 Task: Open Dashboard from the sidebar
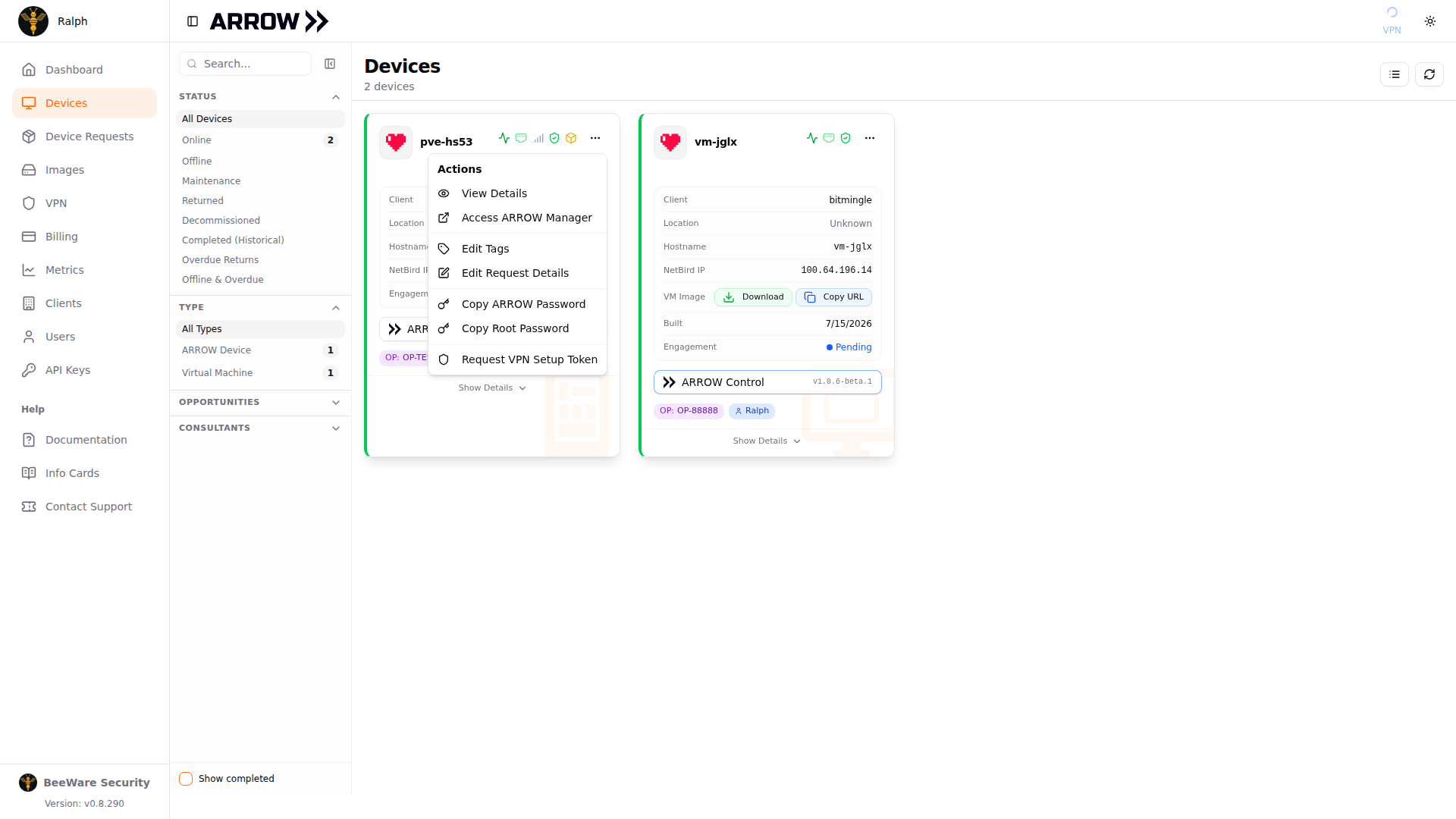point(84,70)
